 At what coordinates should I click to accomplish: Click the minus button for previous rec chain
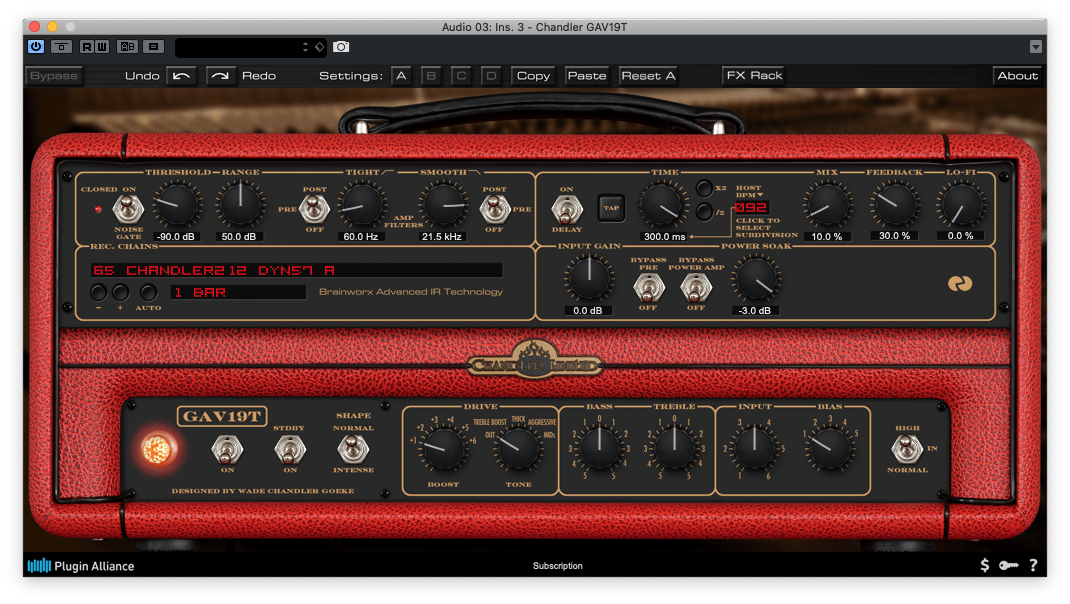click(98, 293)
